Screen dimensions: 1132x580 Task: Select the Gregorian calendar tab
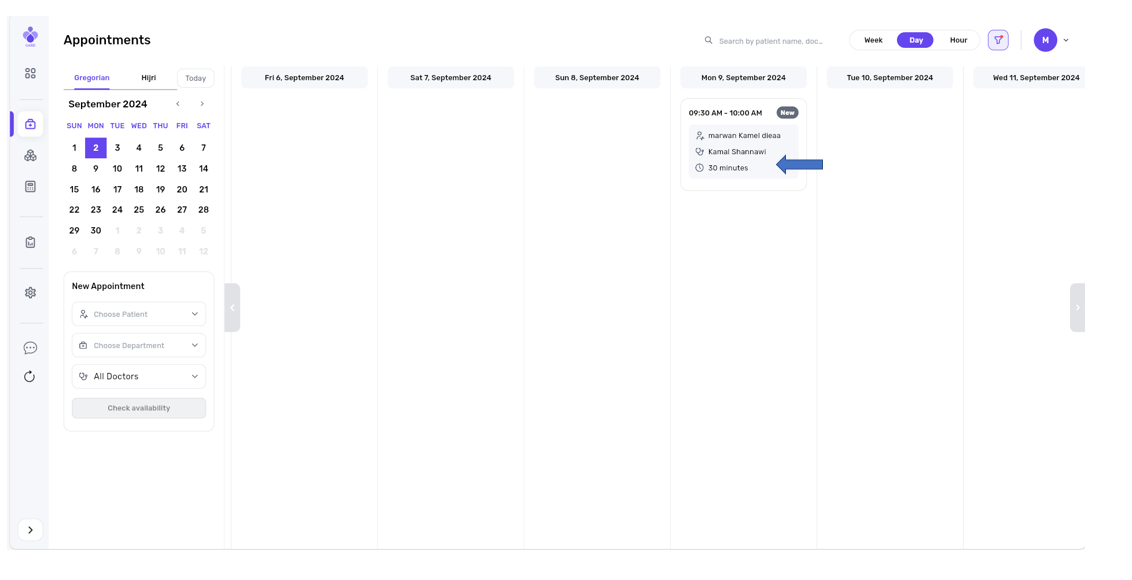click(92, 78)
